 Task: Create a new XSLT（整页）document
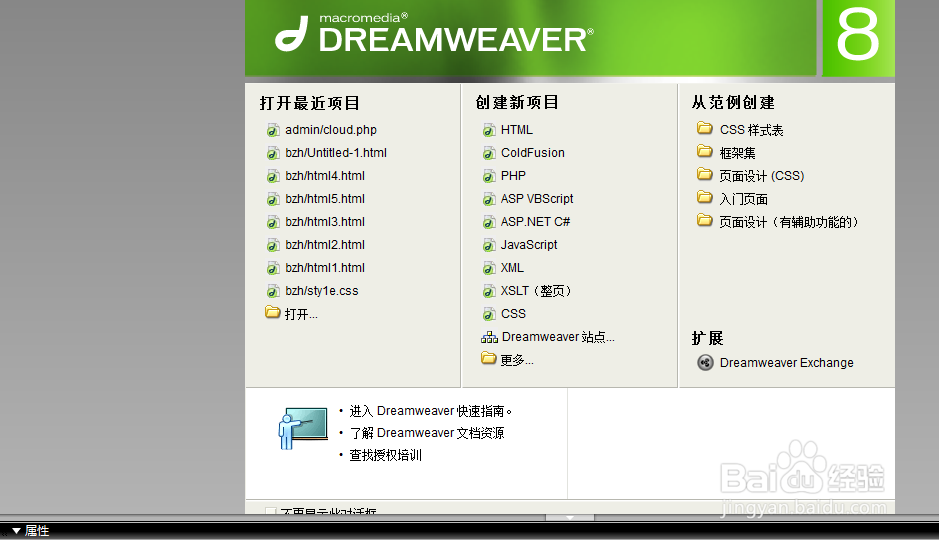tap(536, 291)
